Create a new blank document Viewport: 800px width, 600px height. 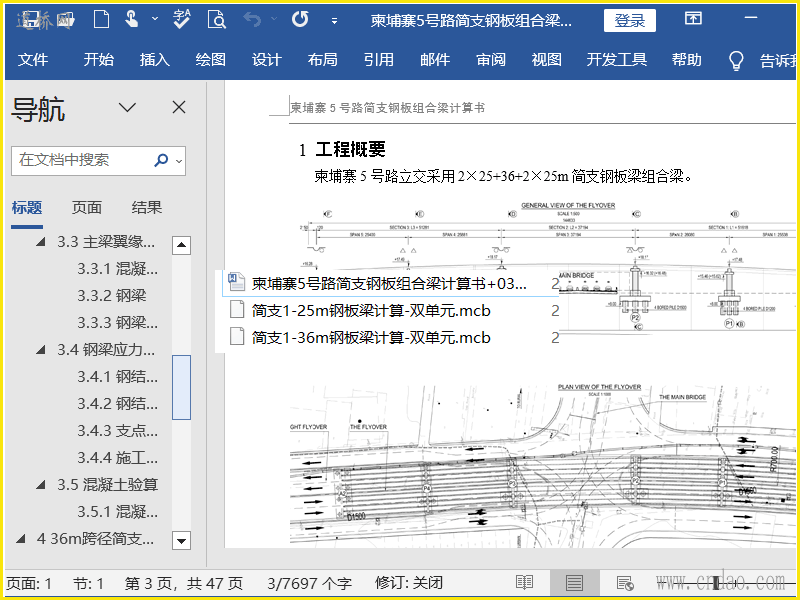tap(101, 20)
